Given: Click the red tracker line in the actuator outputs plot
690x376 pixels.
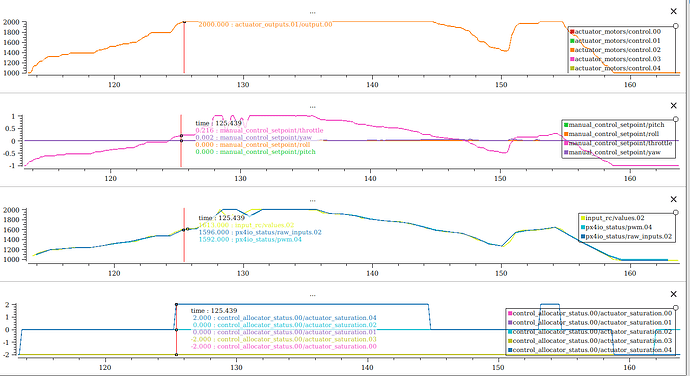Looking at the screenshot, I should [x=184, y=48].
